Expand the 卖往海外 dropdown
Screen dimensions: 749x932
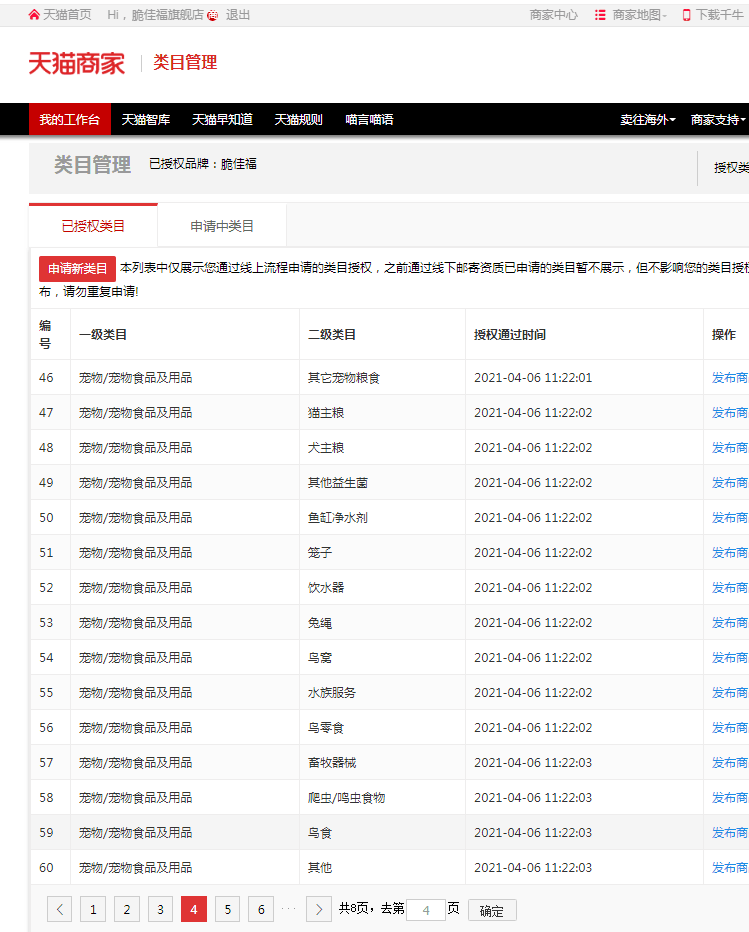(x=648, y=119)
